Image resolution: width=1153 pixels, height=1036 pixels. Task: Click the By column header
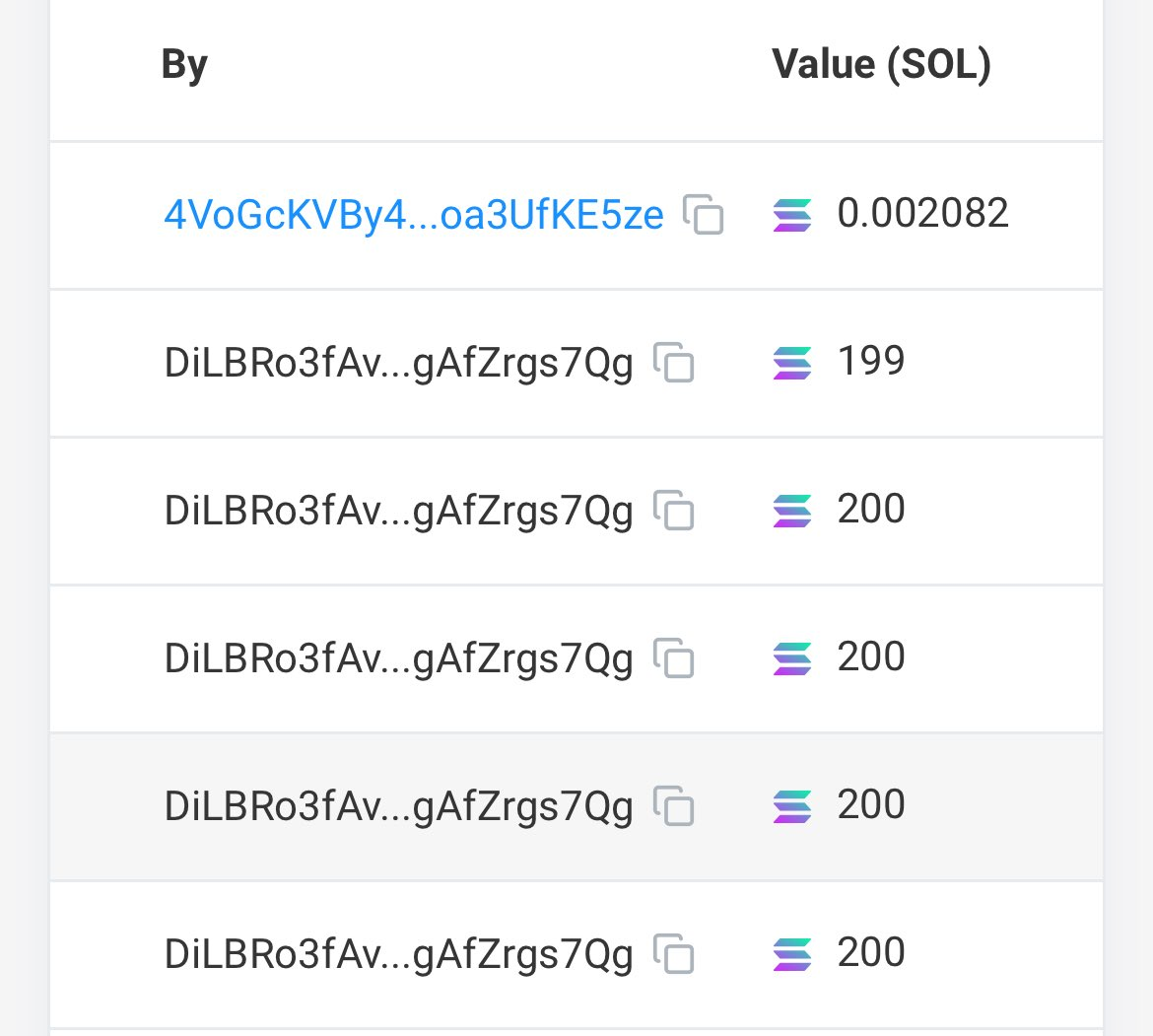[x=184, y=65]
